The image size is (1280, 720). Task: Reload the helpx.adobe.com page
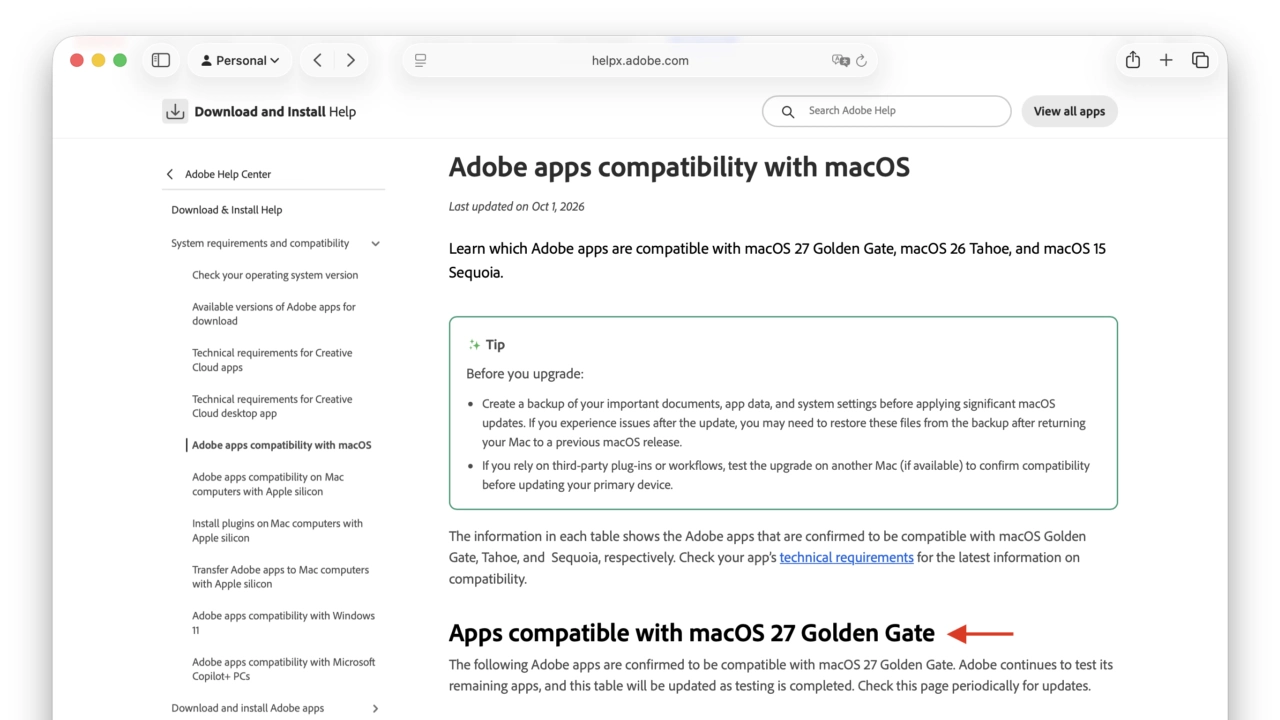[861, 60]
